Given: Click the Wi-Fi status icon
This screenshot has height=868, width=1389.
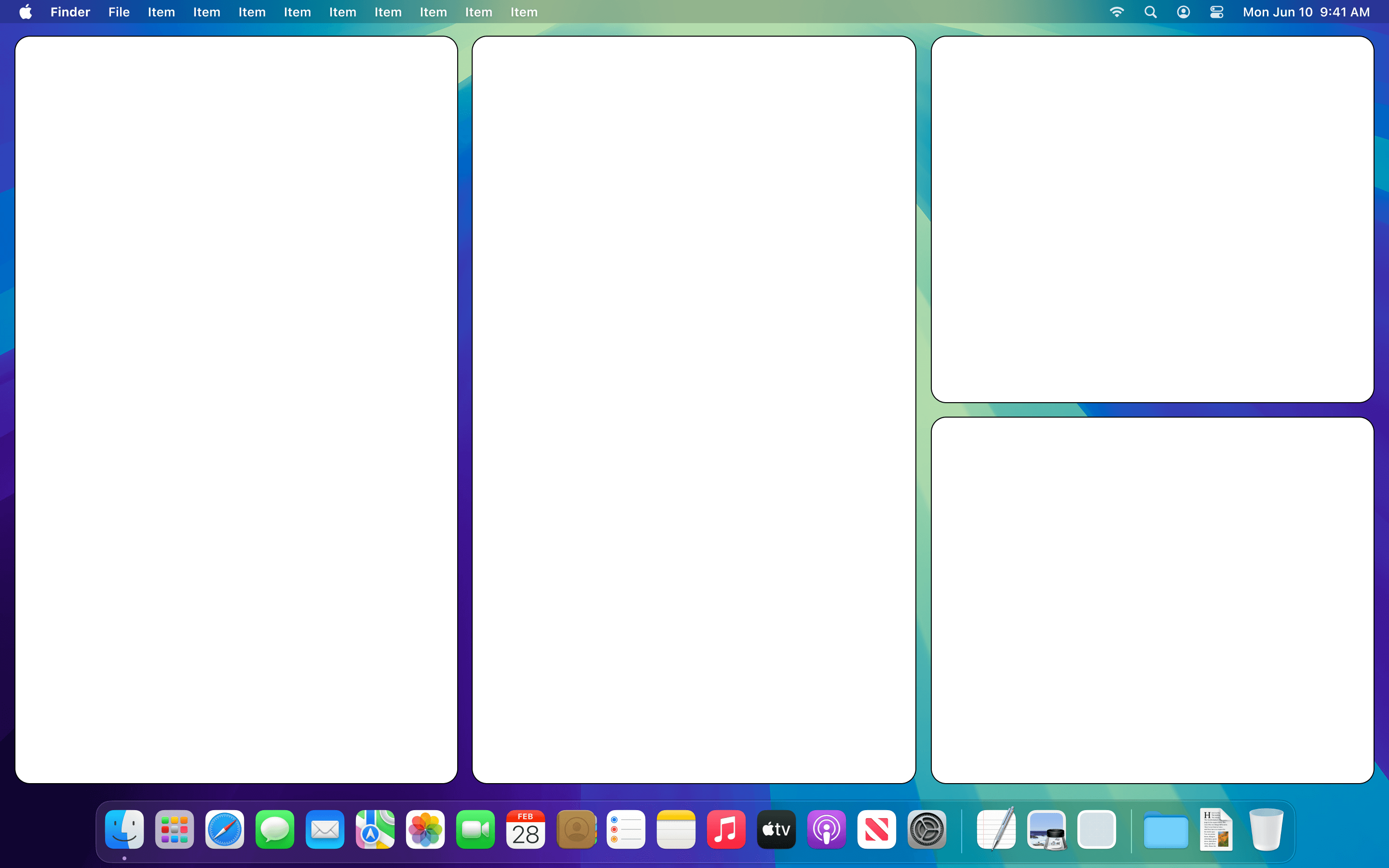Looking at the screenshot, I should (1117, 12).
